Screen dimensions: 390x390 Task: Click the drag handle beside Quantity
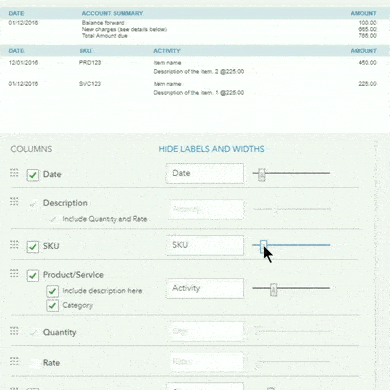tap(14, 331)
